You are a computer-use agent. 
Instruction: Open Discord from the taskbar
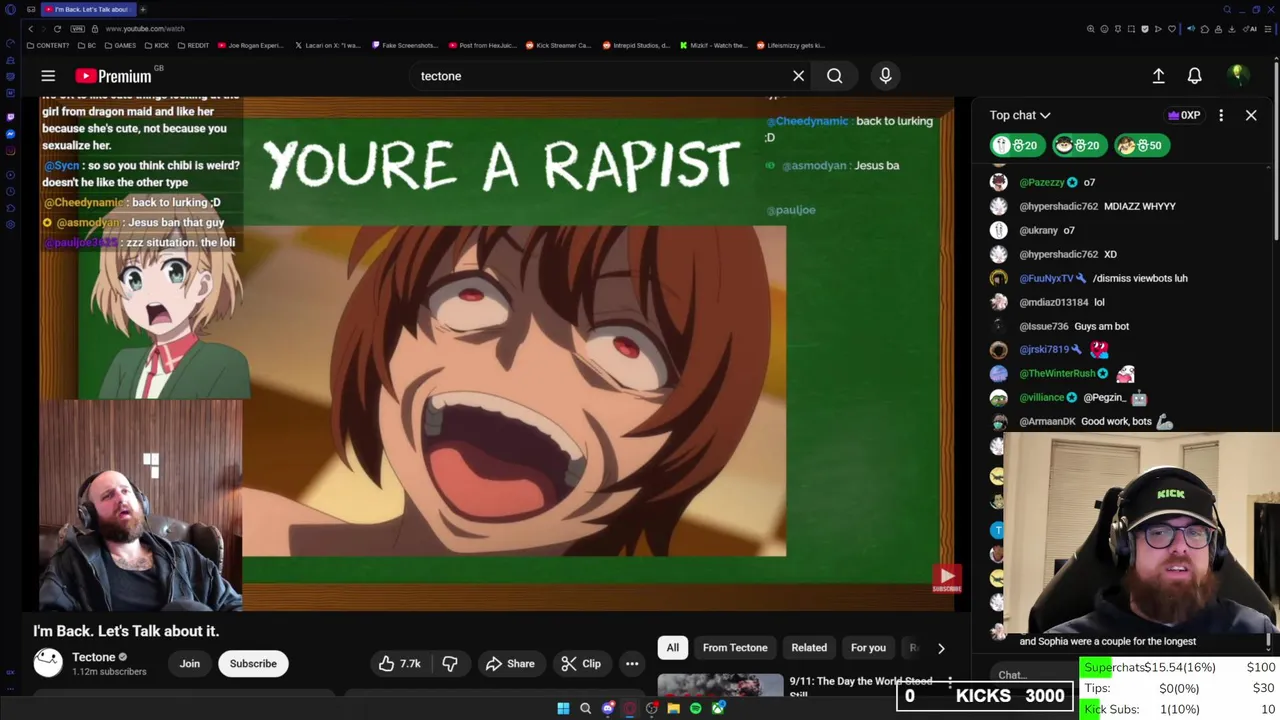click(x=607, y=708)
